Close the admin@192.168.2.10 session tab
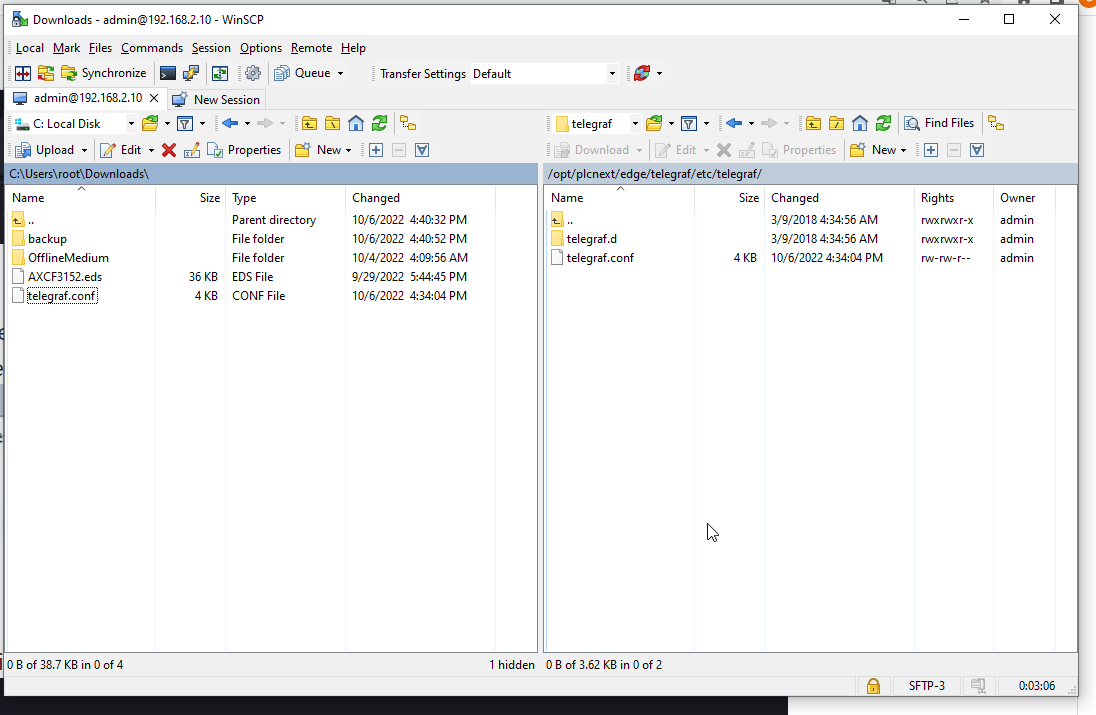1096x715 pixels. pos(154,98)
